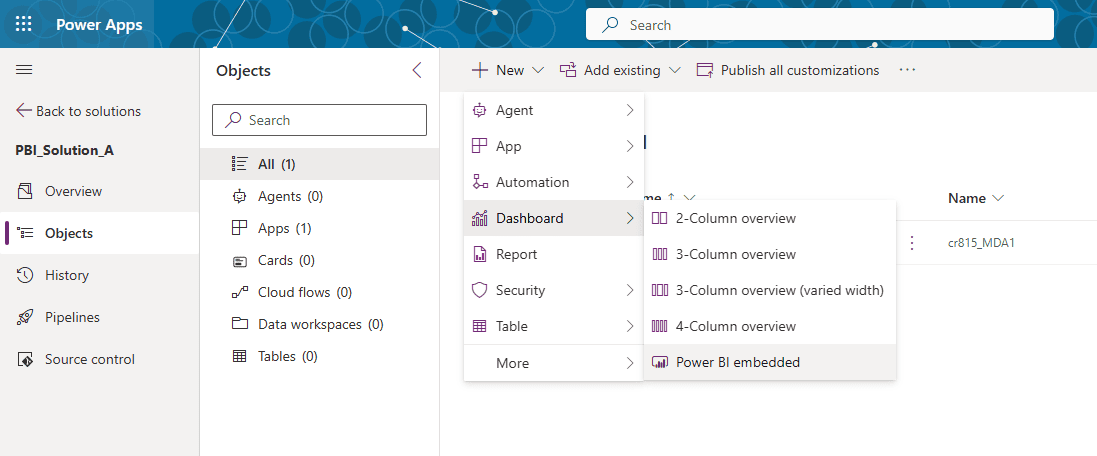
Task: Open the New dropdown arrow
Action: point(538,70)
